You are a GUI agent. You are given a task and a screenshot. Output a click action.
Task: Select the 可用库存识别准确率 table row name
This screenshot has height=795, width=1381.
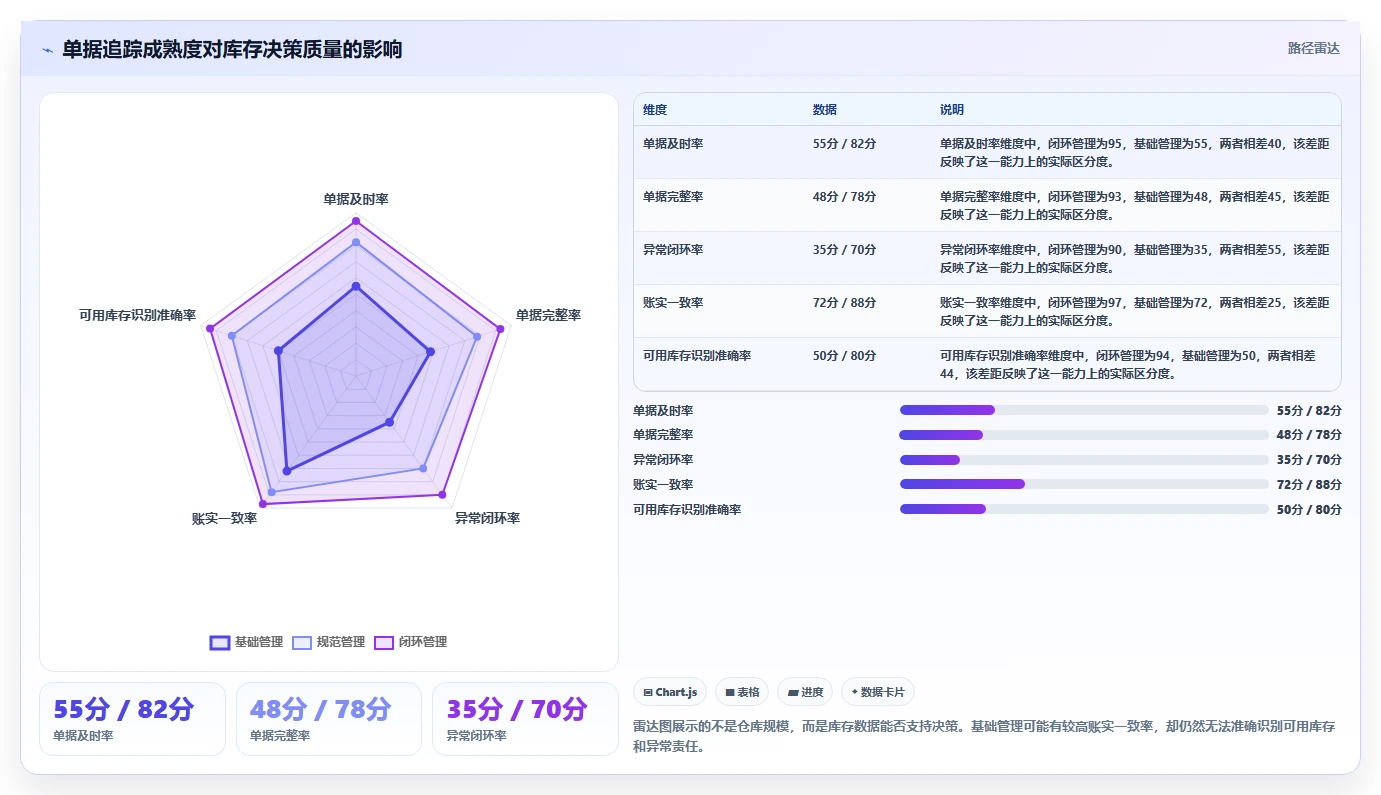pyautogui.click(x=697, y=356)
